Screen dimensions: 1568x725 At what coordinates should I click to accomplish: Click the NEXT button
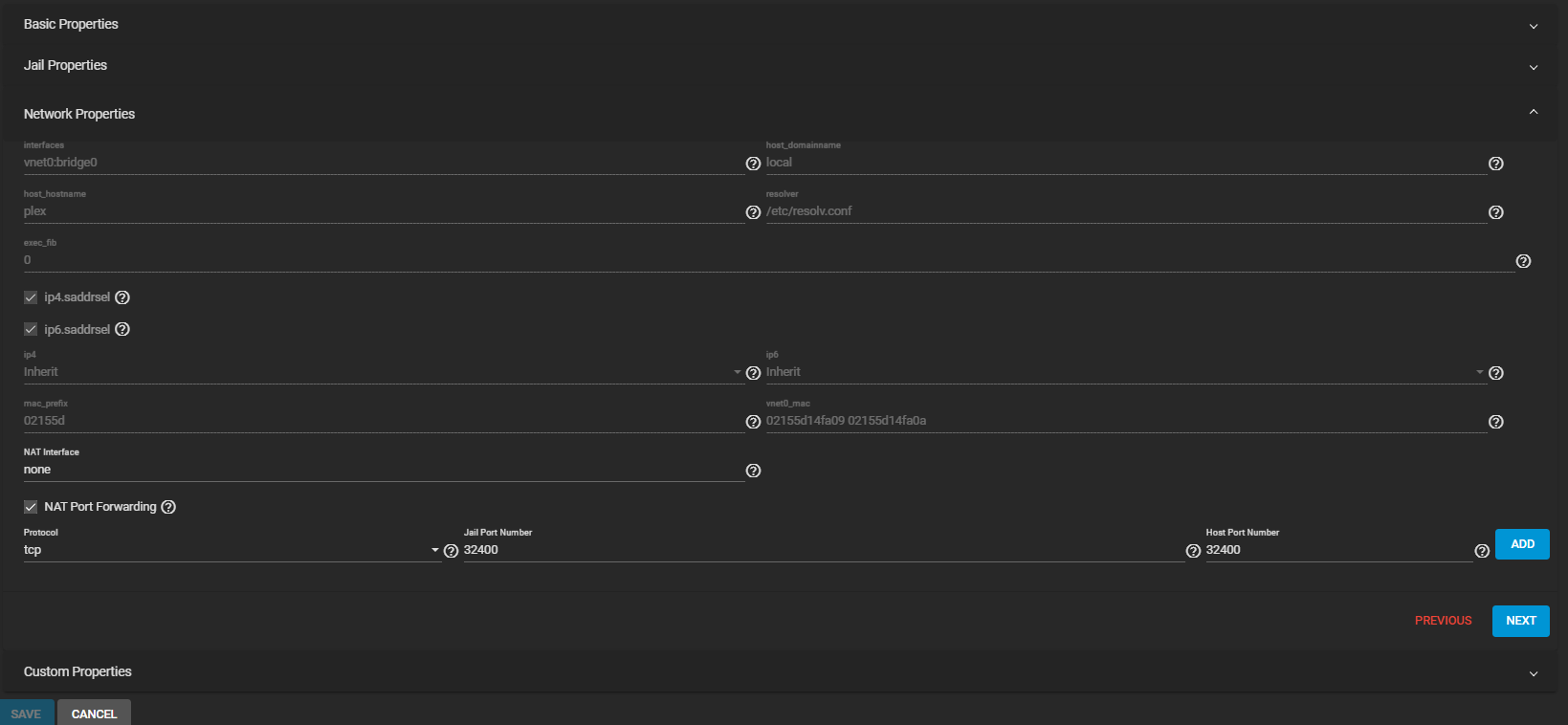(x=1520, y=621)
